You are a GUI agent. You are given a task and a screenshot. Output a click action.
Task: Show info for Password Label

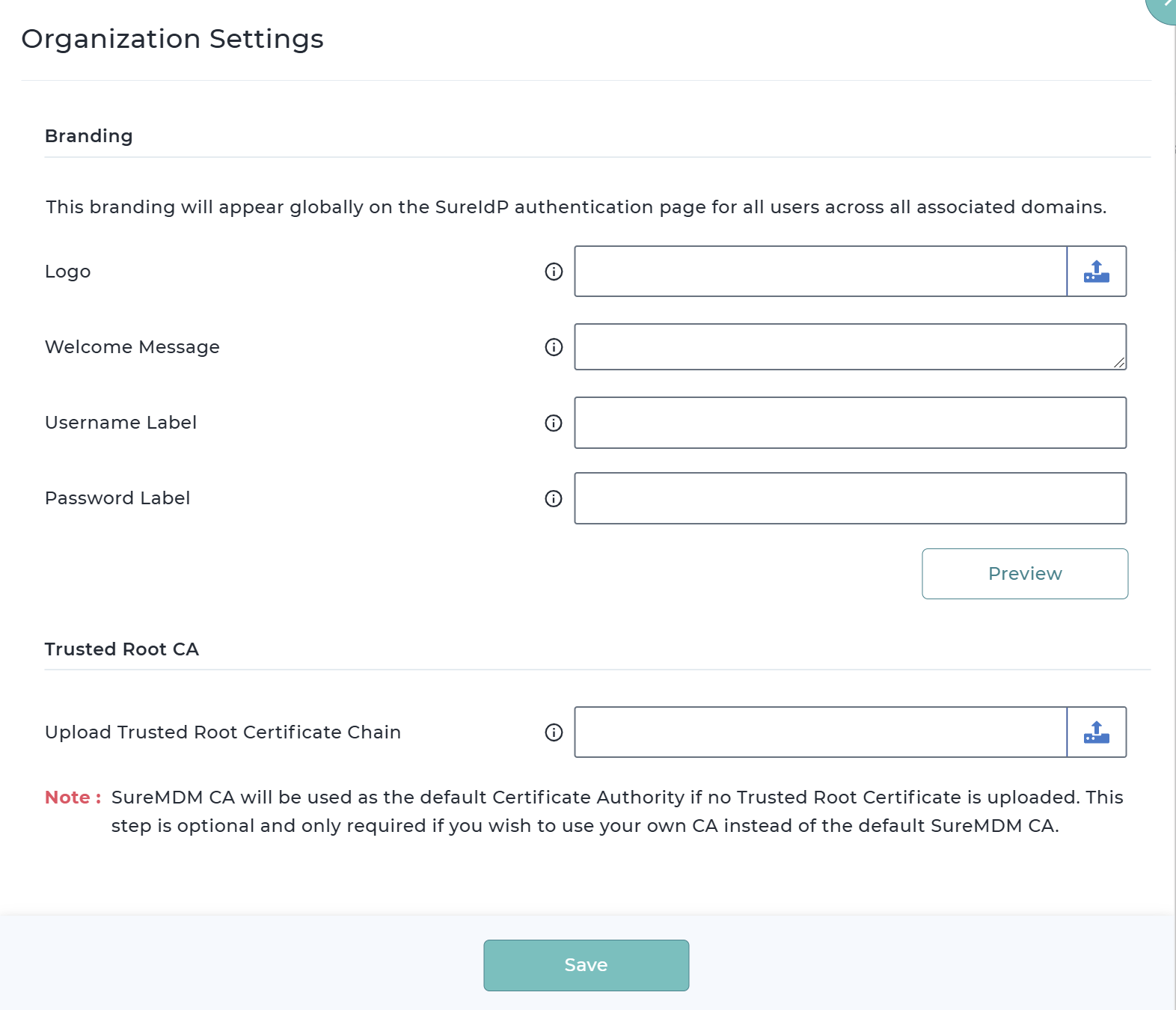tap(554, 499)
